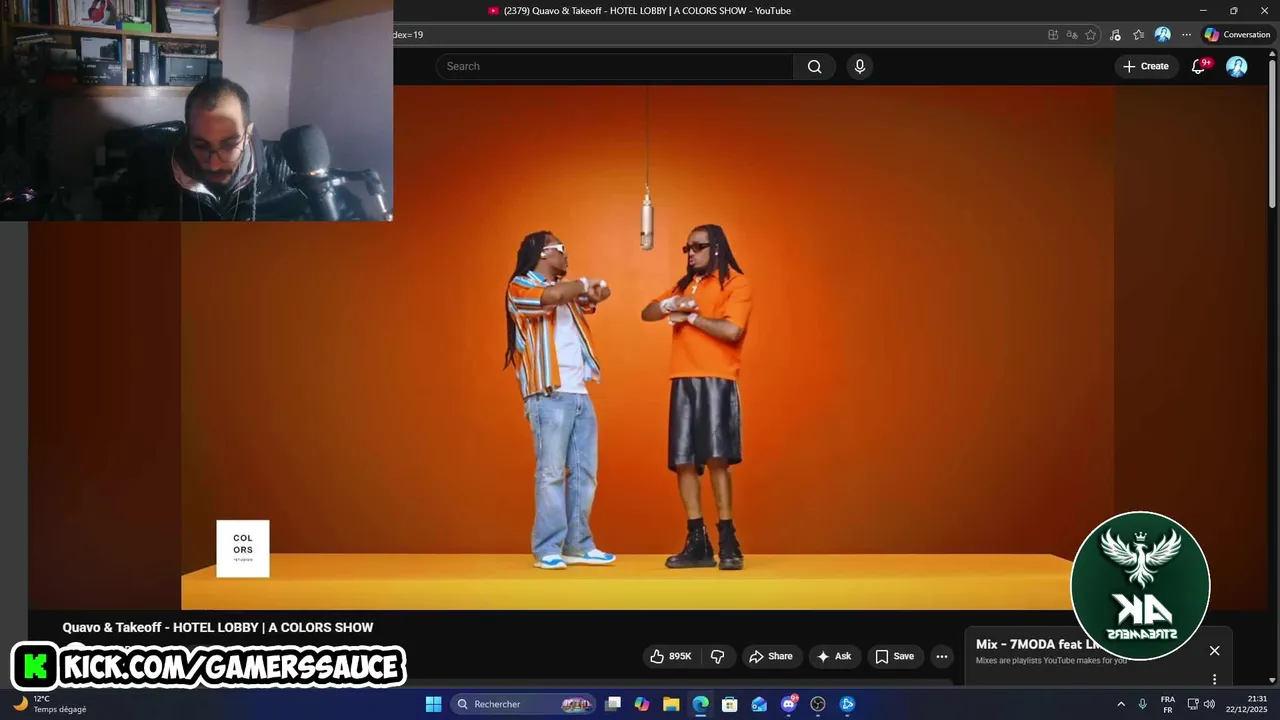Click the Edge media control music icon
Viewport: 1280px width, 720px height.
tap(1115, 34)
